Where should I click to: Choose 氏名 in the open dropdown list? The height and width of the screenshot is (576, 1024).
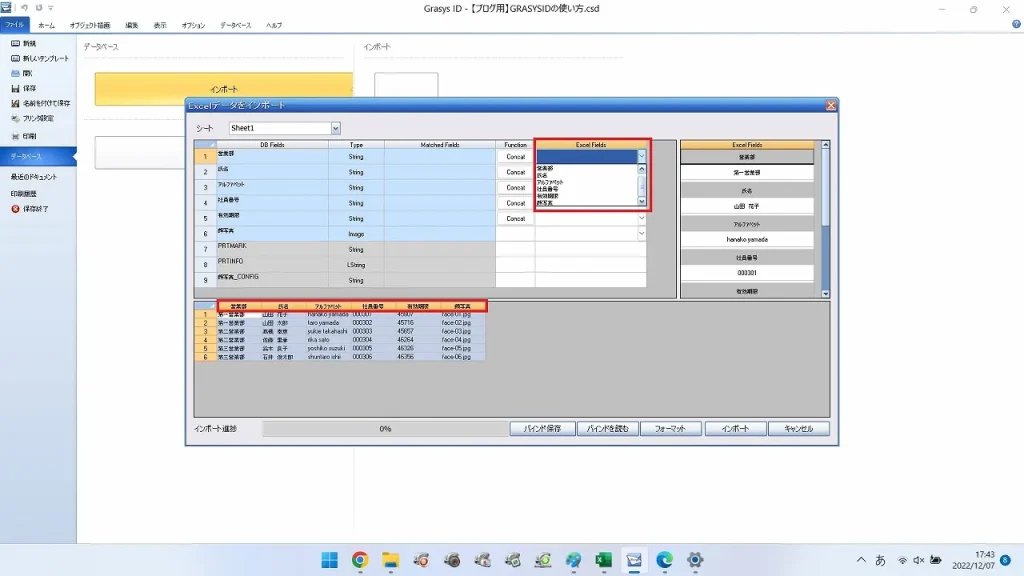(542, 176)
